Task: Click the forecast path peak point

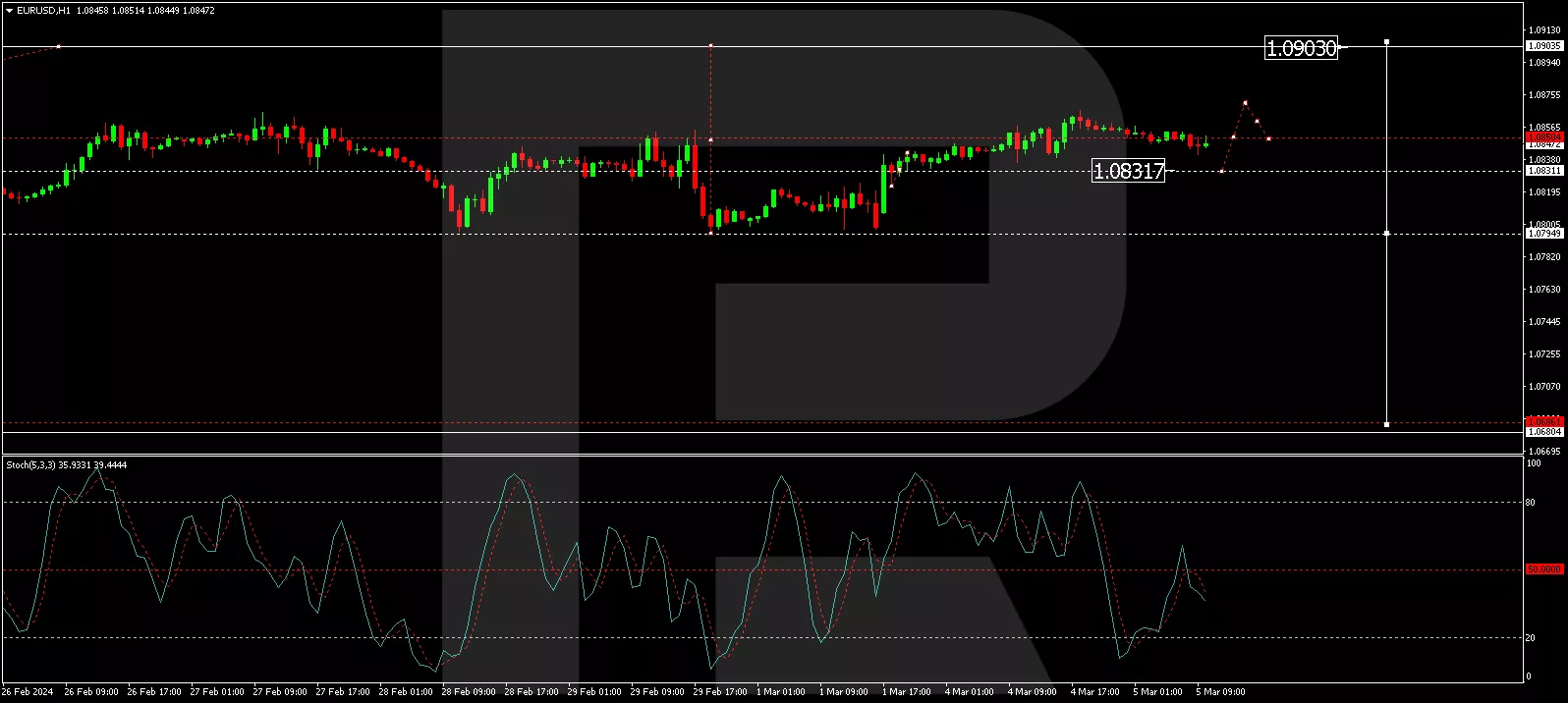Action: tap(1245, 102)
